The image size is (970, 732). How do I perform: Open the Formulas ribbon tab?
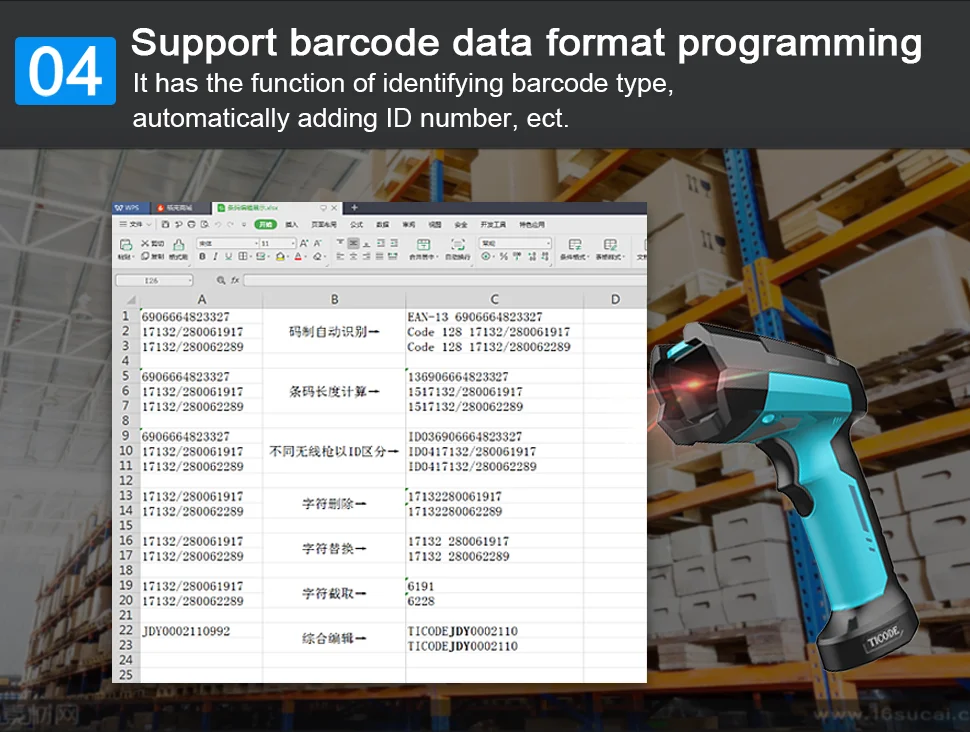pos(357,225)
